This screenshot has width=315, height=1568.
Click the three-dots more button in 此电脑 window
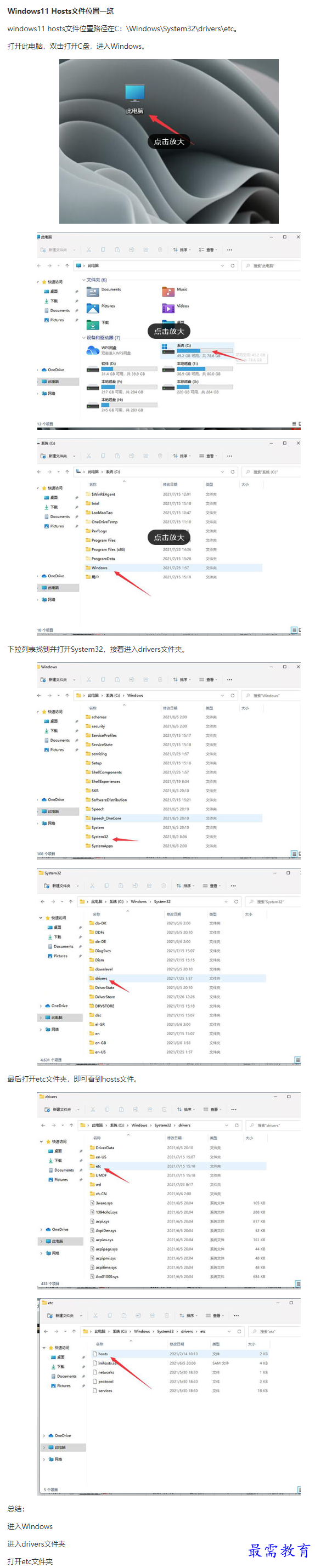[x=229, y=249]
